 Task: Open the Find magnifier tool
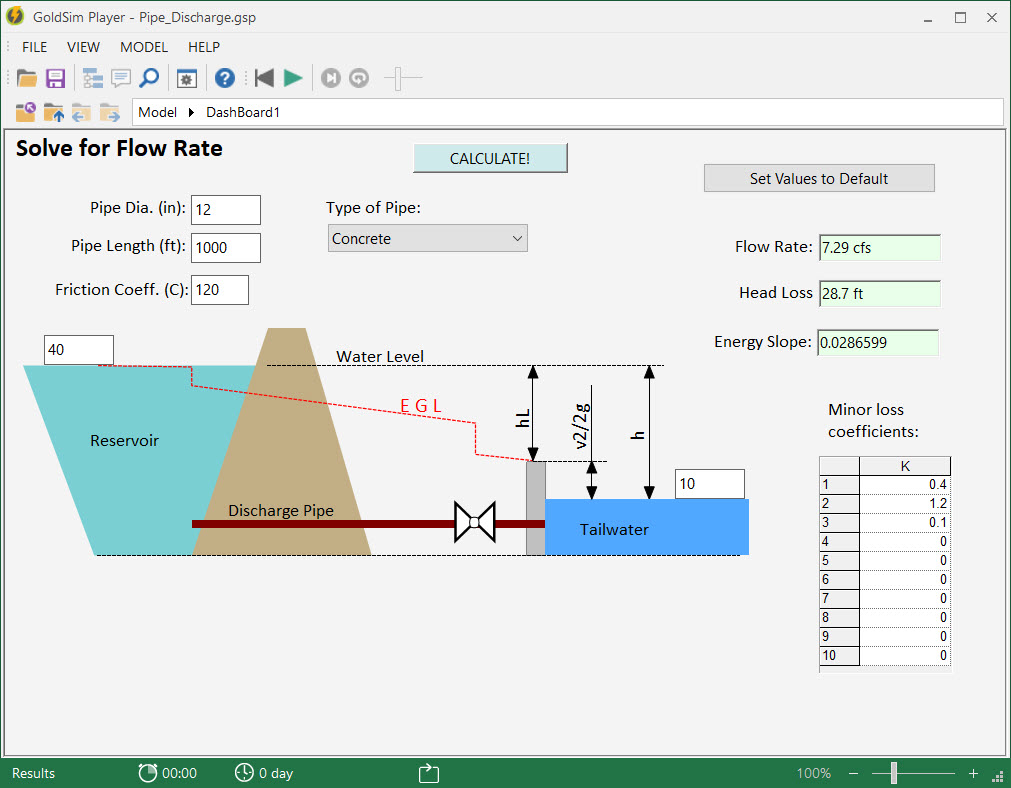click(x=149, y=78)
